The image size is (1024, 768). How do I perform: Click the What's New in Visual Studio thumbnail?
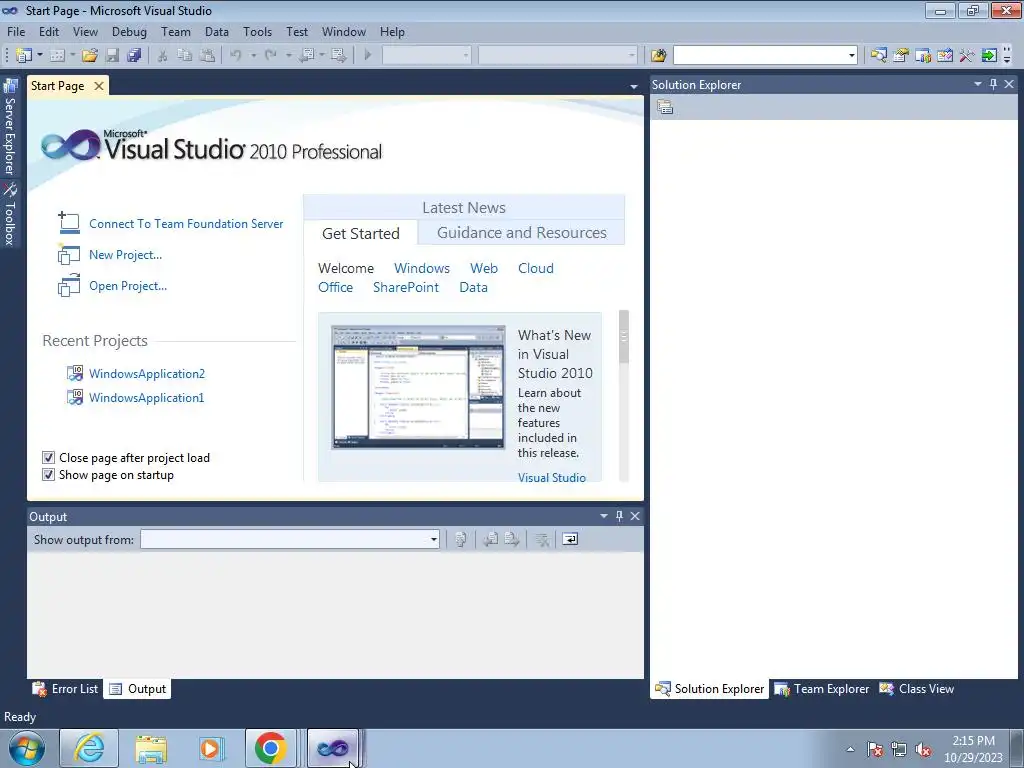pyautogui.click(x=418, y=387)
